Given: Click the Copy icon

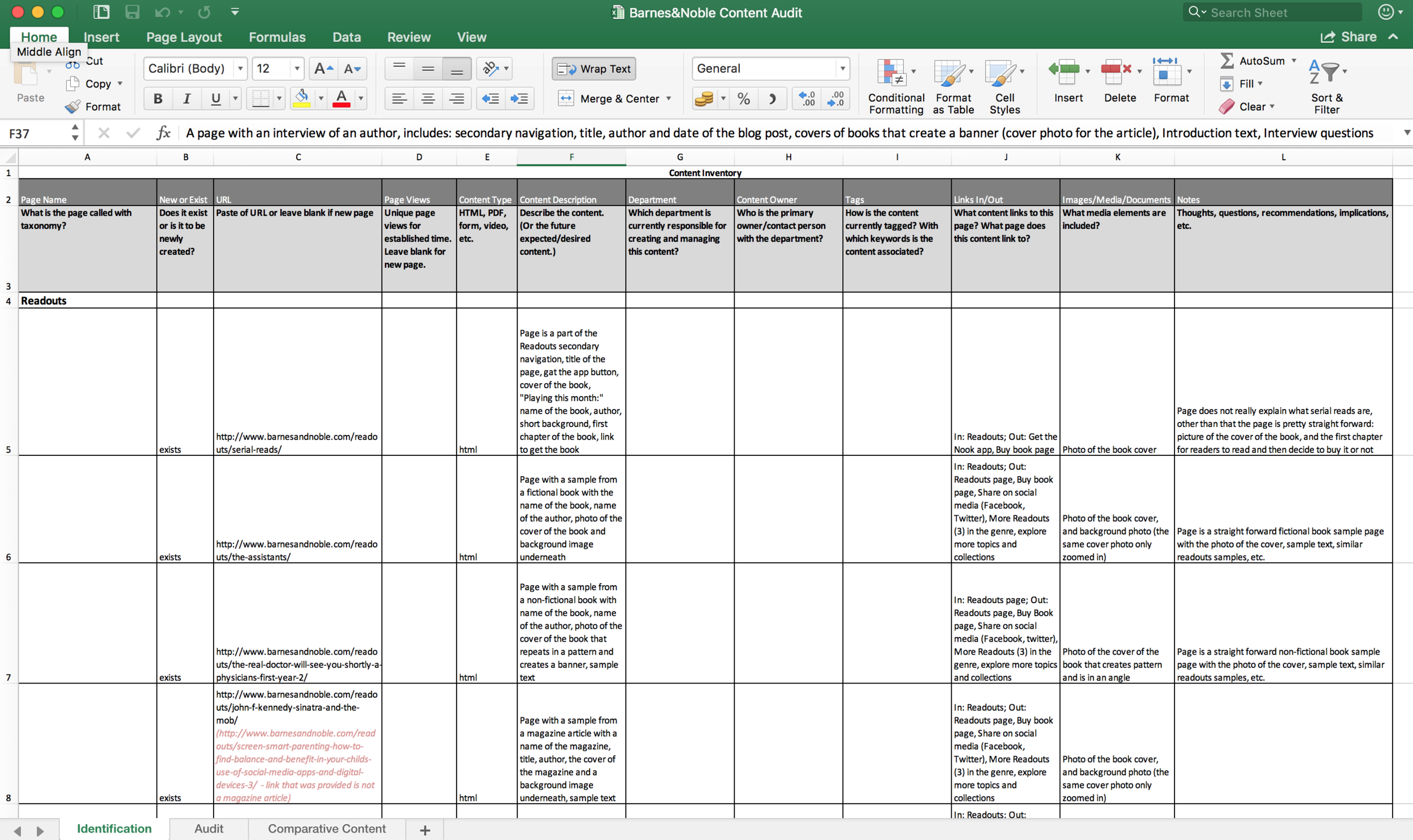Looking at the screenshot, I should (x=72, y=84).
